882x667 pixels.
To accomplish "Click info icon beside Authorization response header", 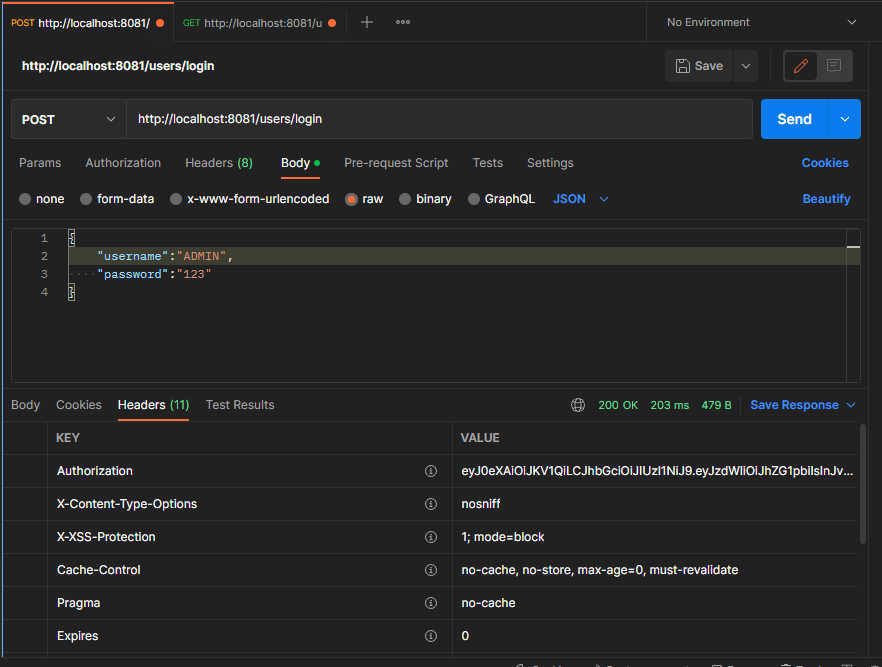I will pos(431,470).
